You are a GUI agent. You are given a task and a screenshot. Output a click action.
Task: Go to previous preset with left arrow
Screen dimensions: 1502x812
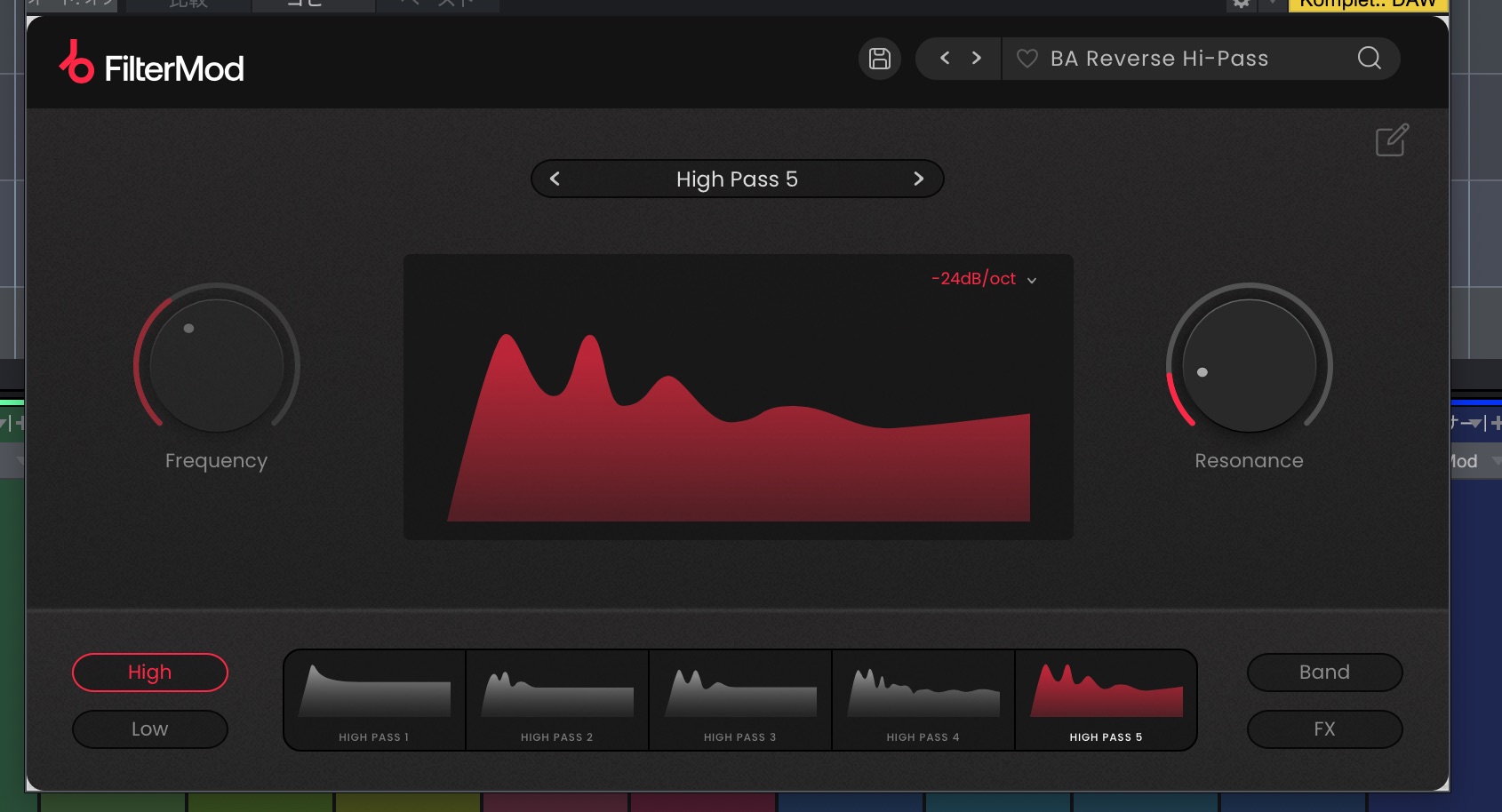pos(945,59)
